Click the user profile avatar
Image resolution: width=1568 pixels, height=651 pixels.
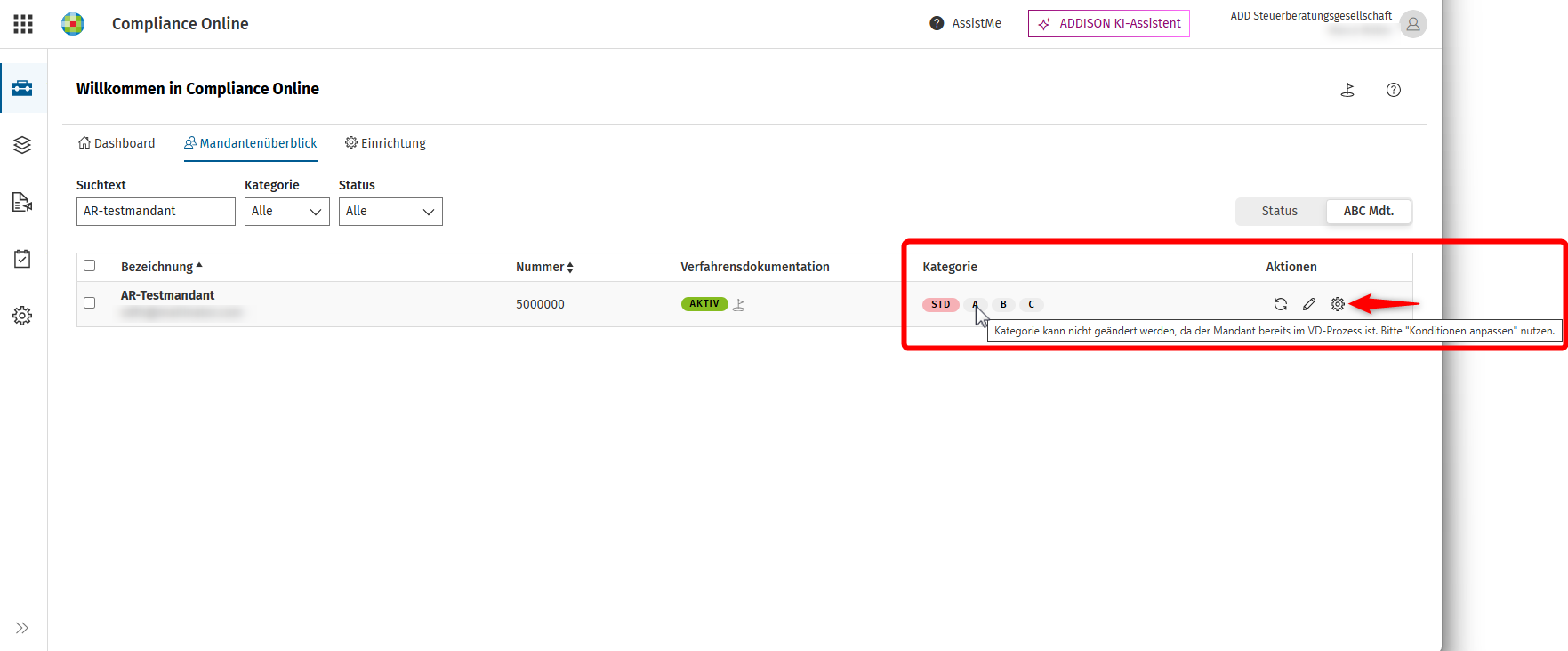(x=1413, y=24)
